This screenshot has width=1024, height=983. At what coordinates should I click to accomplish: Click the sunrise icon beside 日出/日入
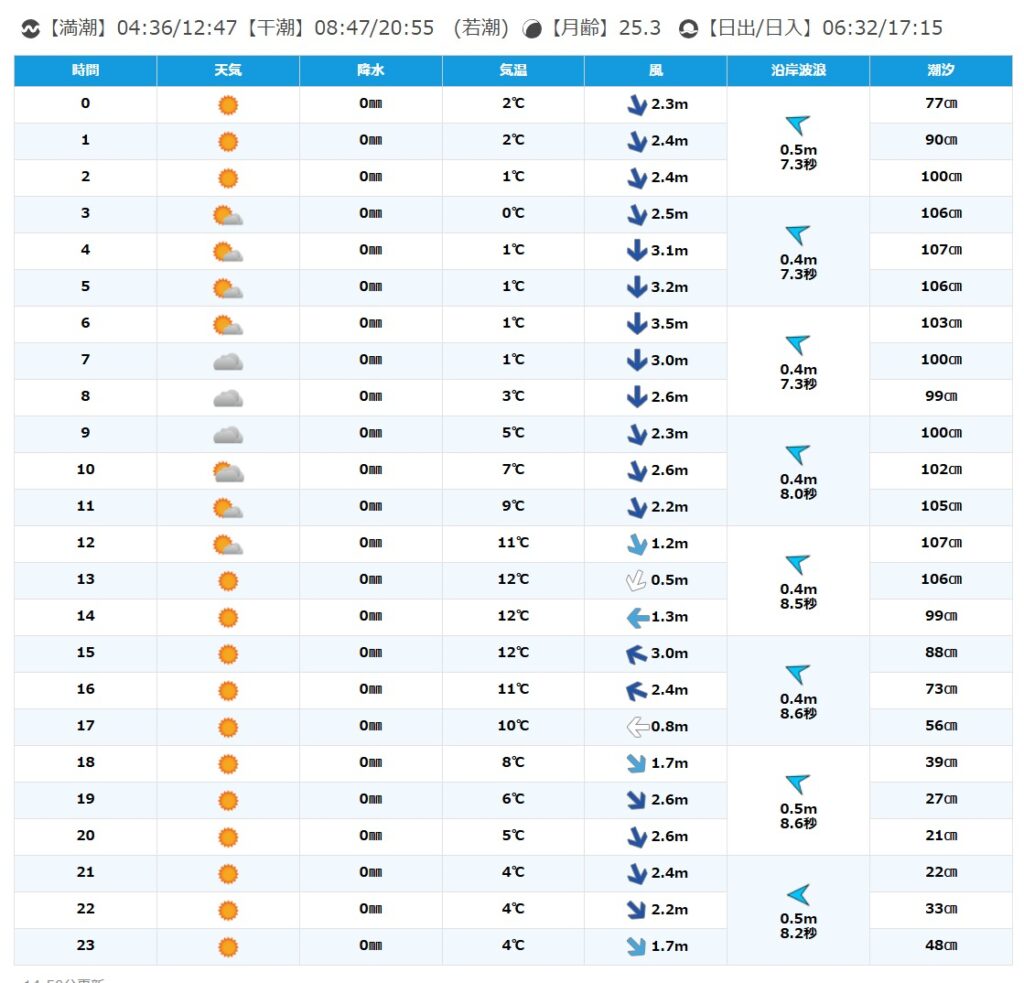(689, 29)
